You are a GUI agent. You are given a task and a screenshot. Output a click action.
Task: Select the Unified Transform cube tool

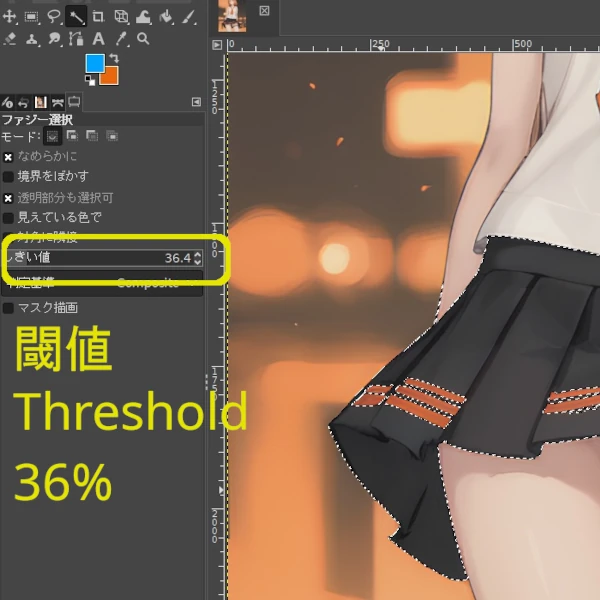[x=121, y=16]
